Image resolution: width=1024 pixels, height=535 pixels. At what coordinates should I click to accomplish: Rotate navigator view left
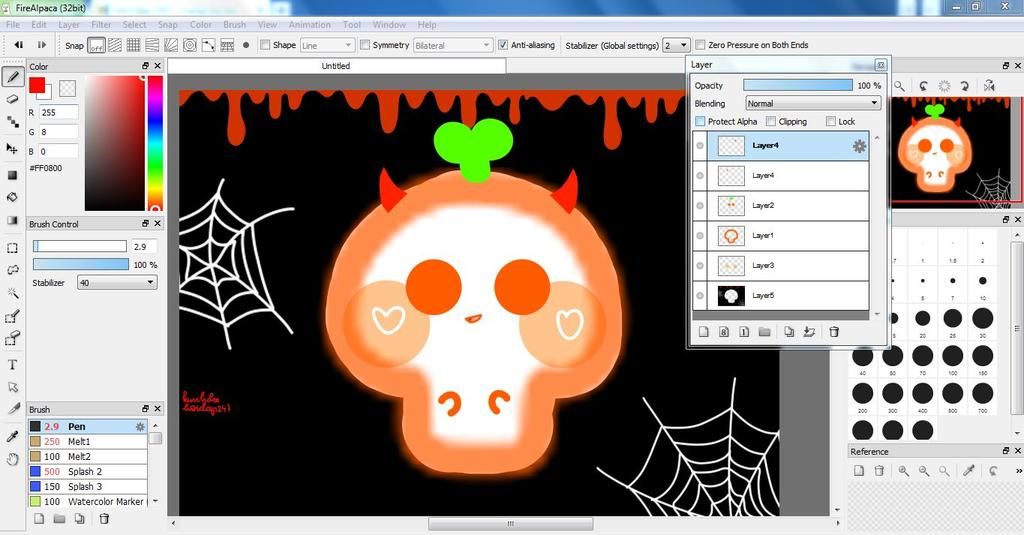923,86
